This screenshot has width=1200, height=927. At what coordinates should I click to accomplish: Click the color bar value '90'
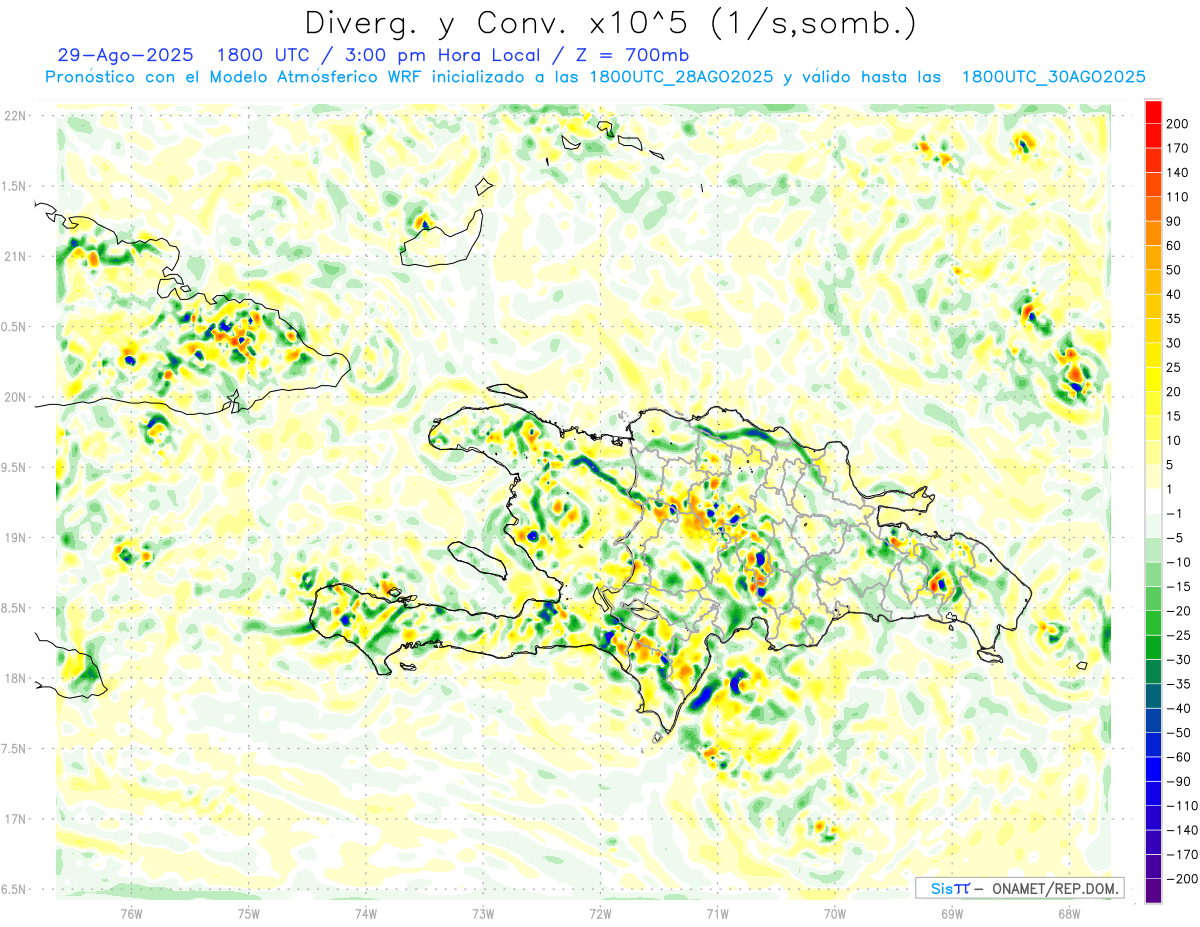[1174, 221]
